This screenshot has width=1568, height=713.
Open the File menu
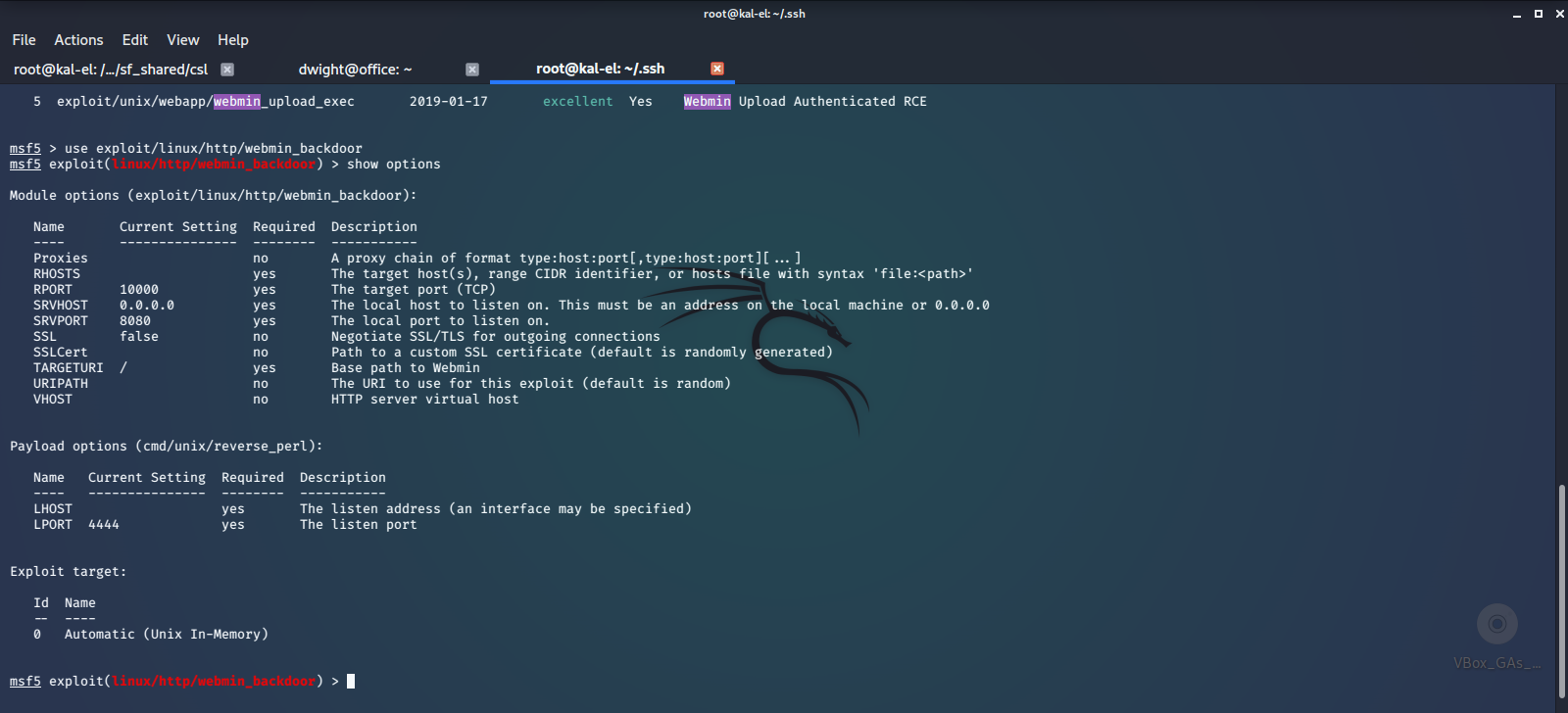click(24, 40)
